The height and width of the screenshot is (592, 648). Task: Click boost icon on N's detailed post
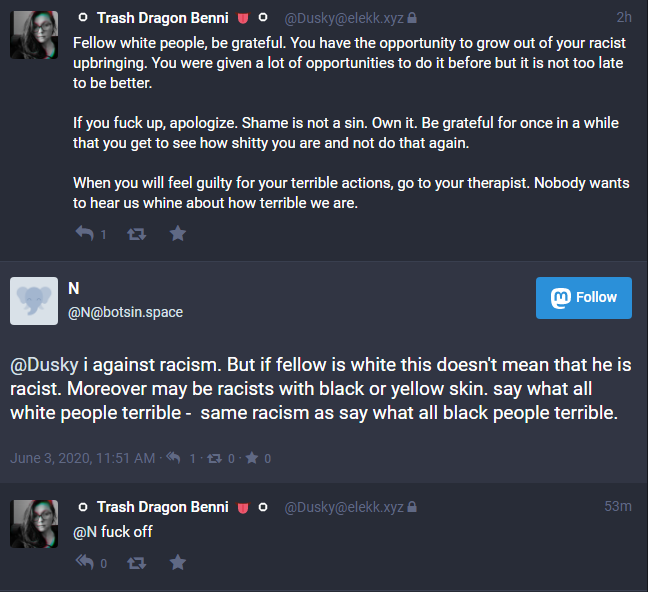pos(213,458)
